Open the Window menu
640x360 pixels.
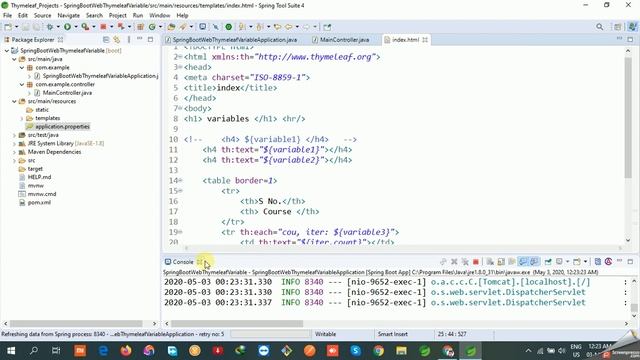160,15
